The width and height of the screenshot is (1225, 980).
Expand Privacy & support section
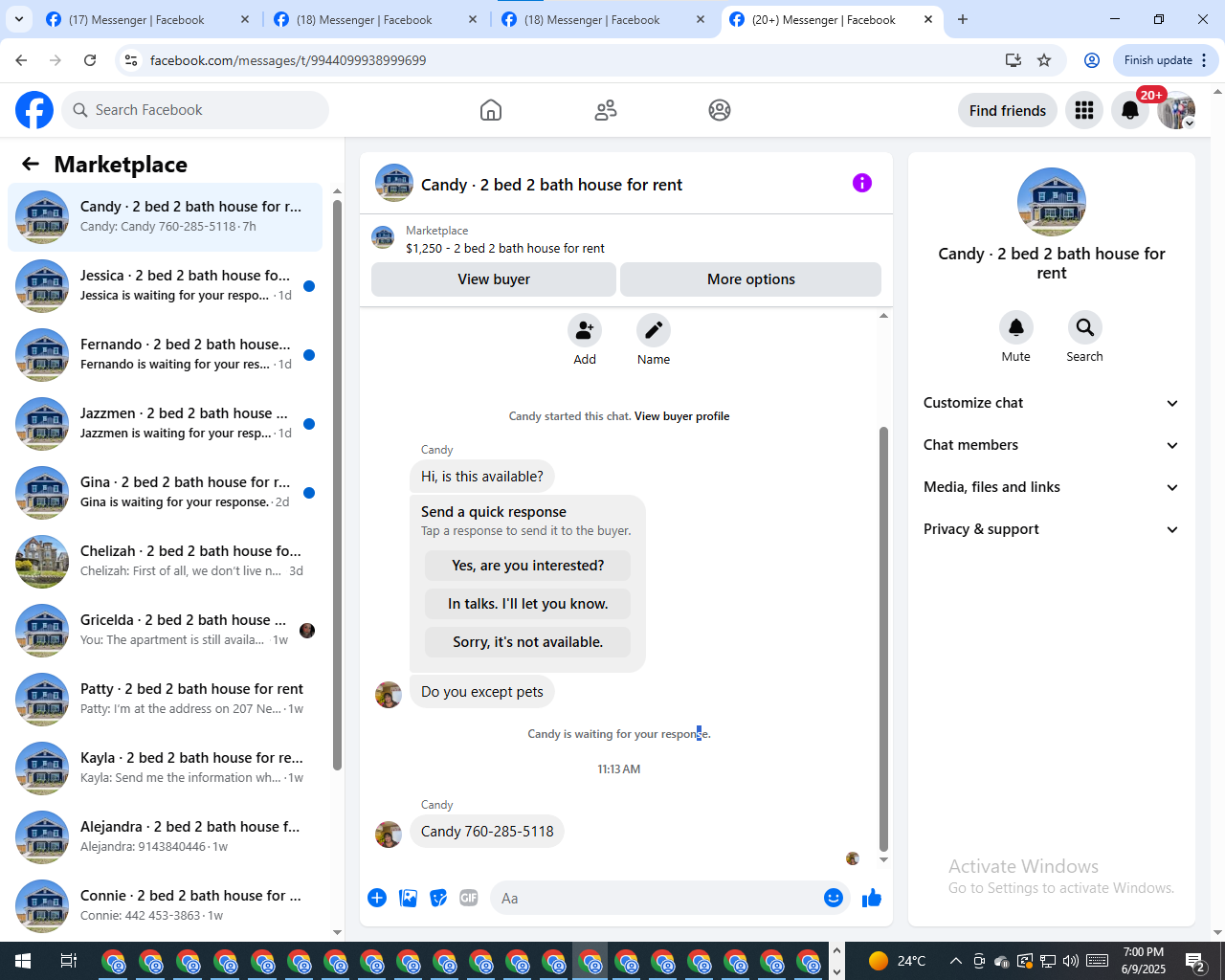pyautogui.click(x=1051, y=529)
